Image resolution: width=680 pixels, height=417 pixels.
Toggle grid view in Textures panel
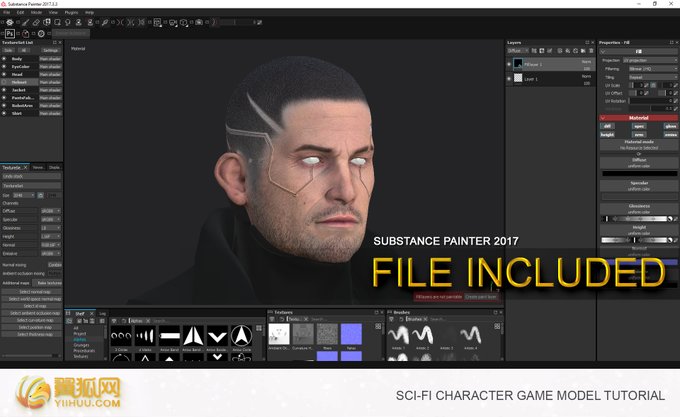click(x=378, y=326)
